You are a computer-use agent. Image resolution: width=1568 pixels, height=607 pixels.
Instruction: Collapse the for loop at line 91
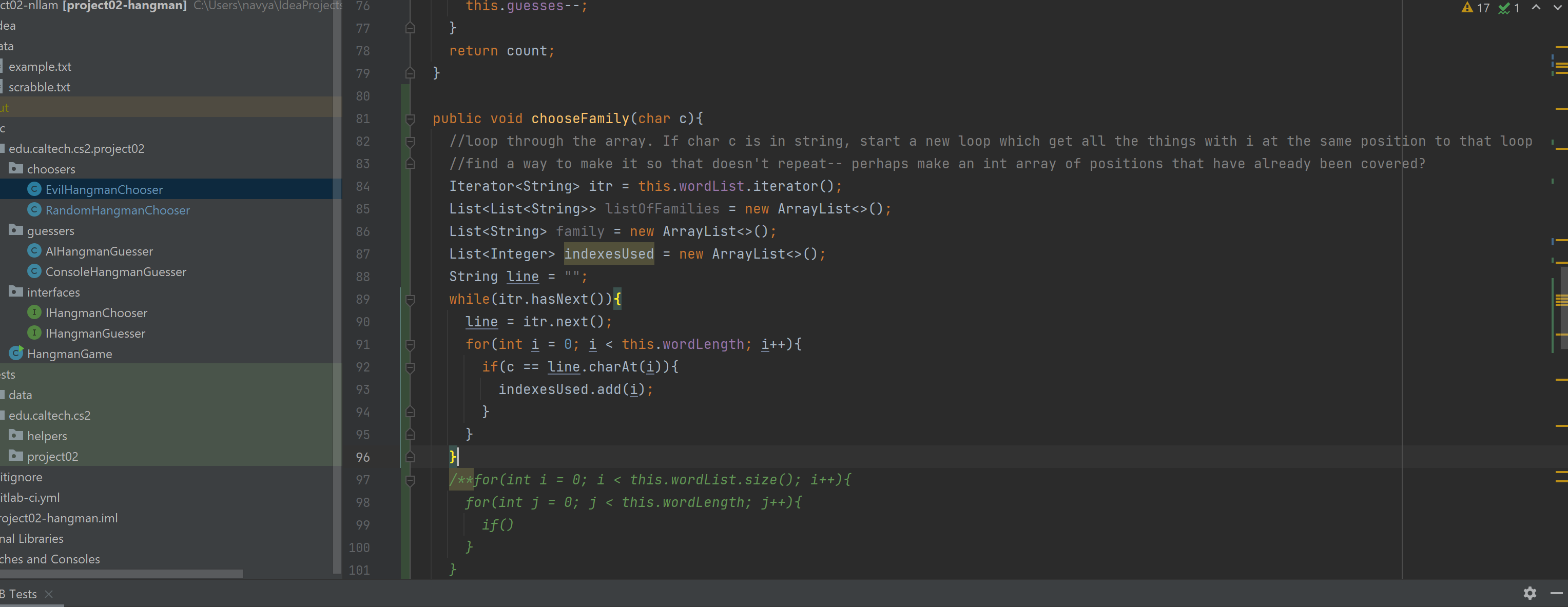(x=410, y=344)
